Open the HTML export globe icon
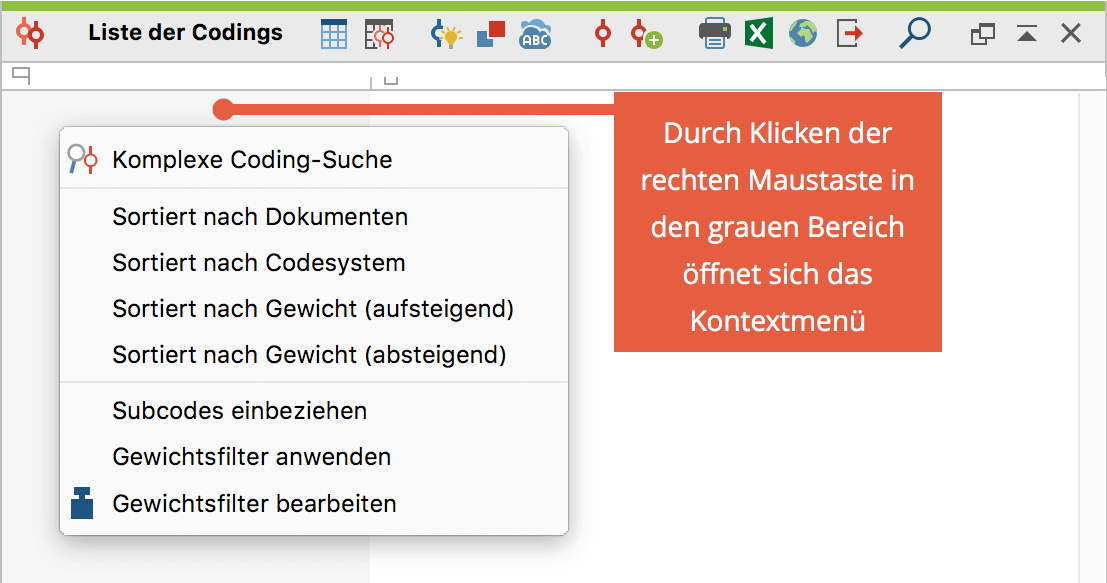Viewport: 1107px width, 583px height. pos(803,33)
